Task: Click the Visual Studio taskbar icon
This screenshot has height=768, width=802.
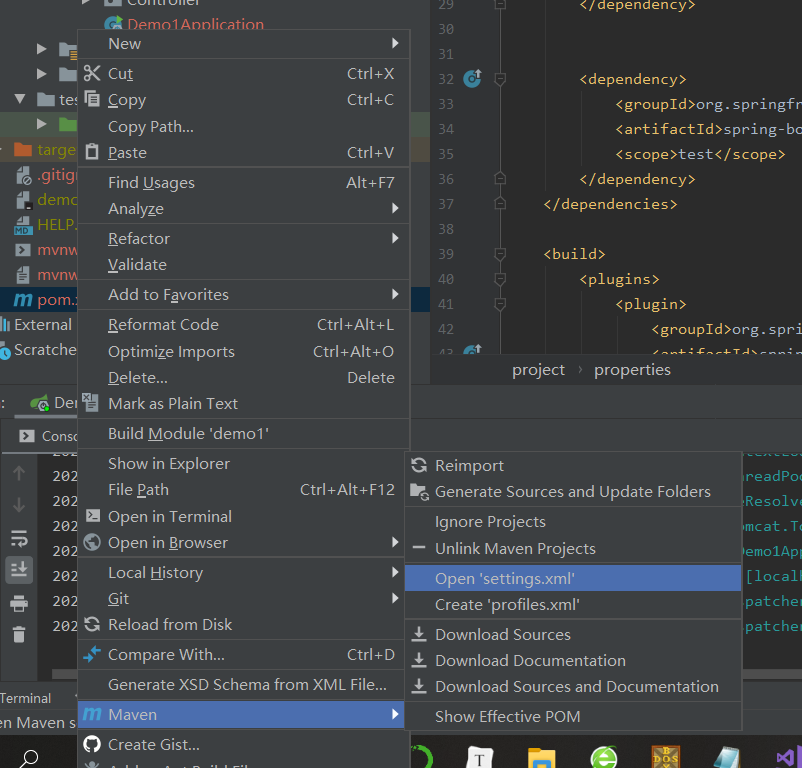Action: [788, 758]
